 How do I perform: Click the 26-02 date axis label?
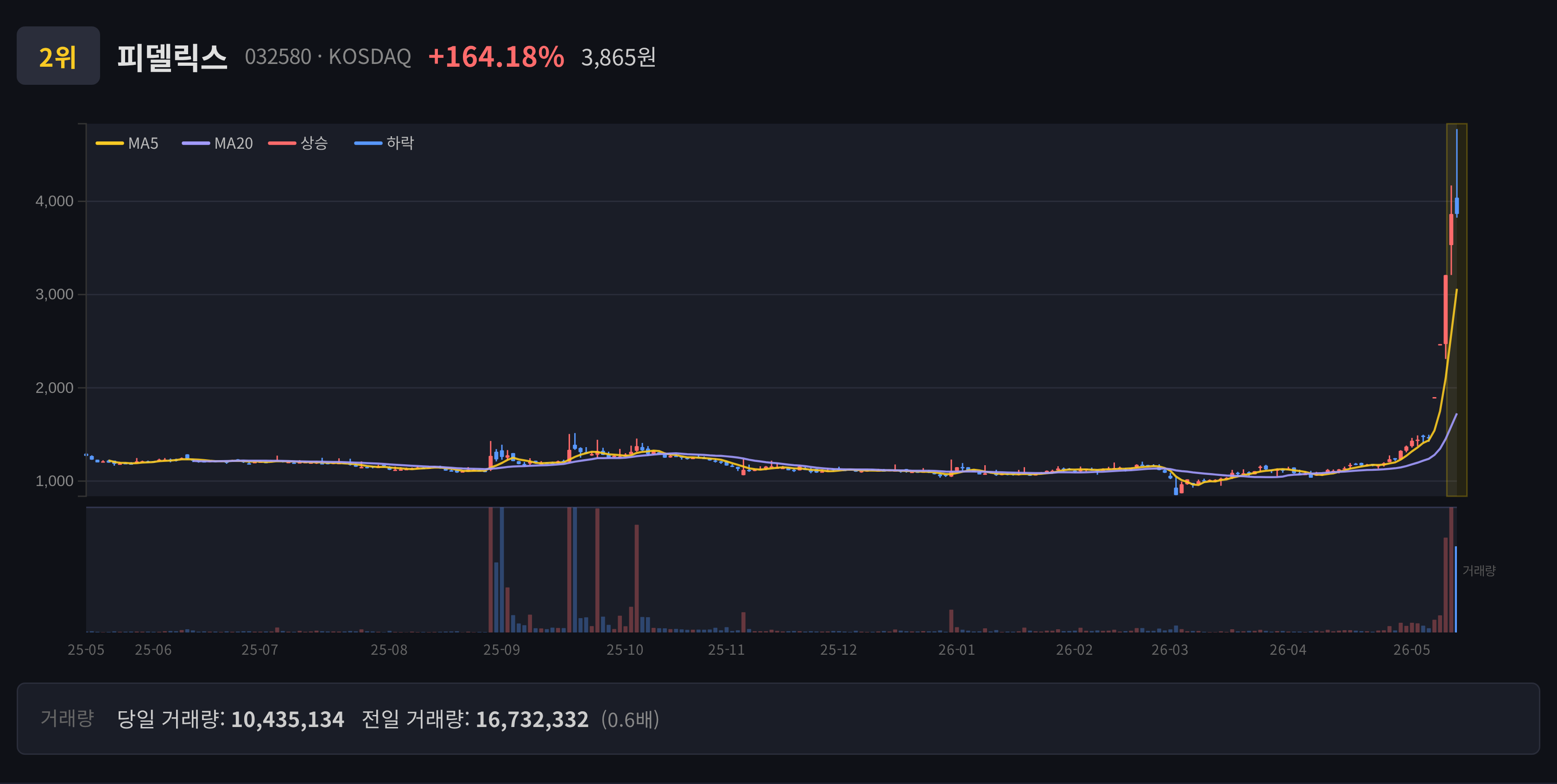click(x=1074, y=650)
